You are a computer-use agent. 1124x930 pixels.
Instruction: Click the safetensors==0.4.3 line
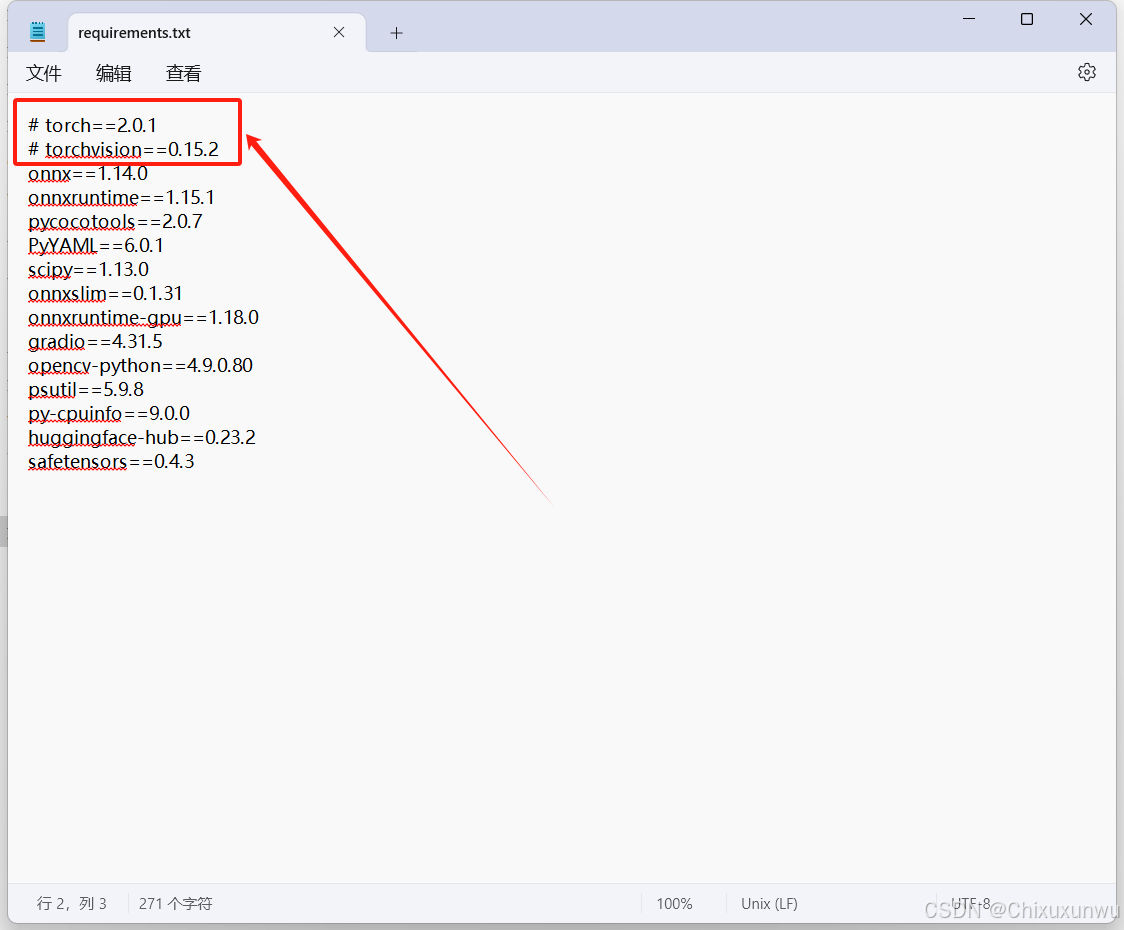(x=111, y=462)
